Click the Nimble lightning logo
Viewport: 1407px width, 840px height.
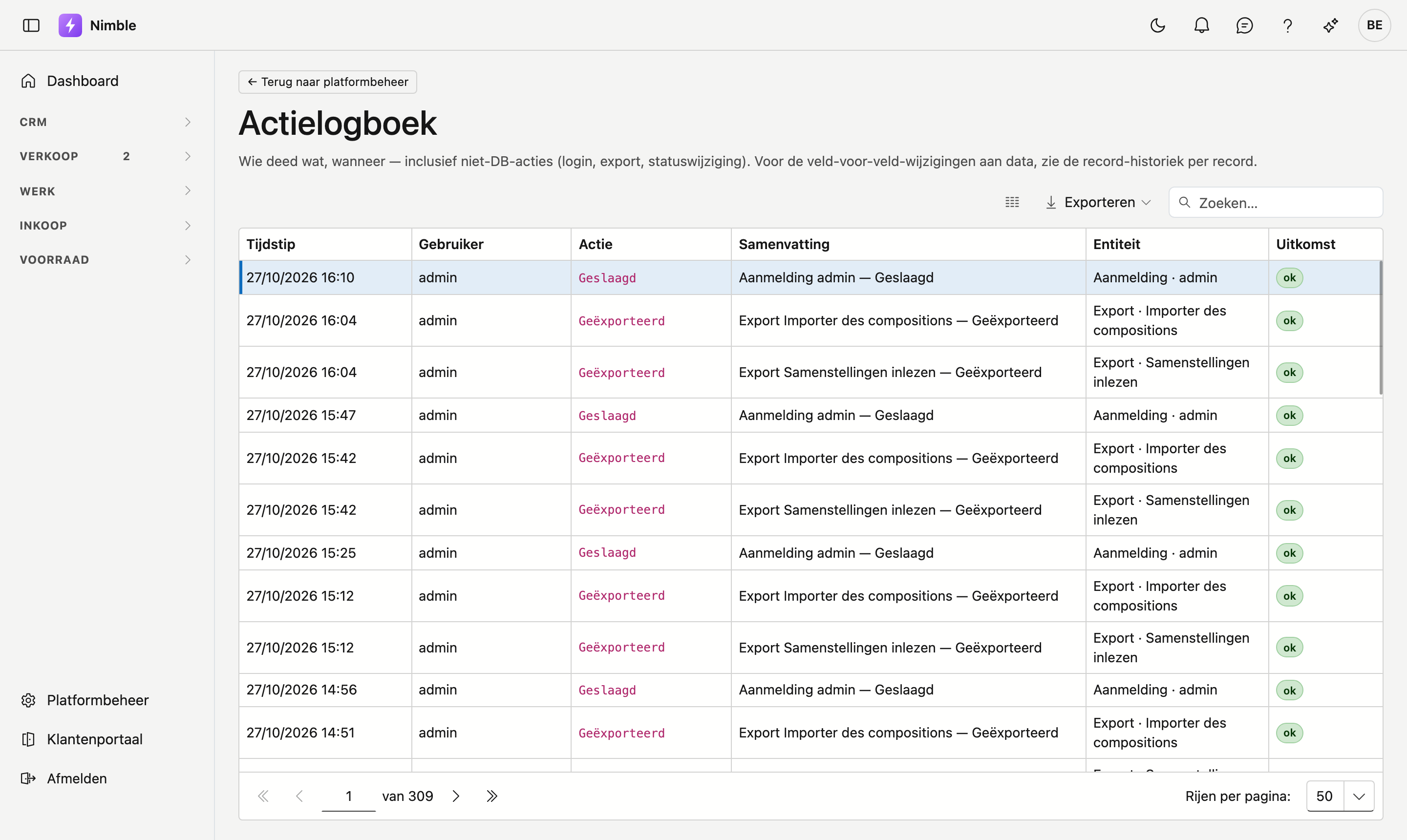(x=70, y=25)
